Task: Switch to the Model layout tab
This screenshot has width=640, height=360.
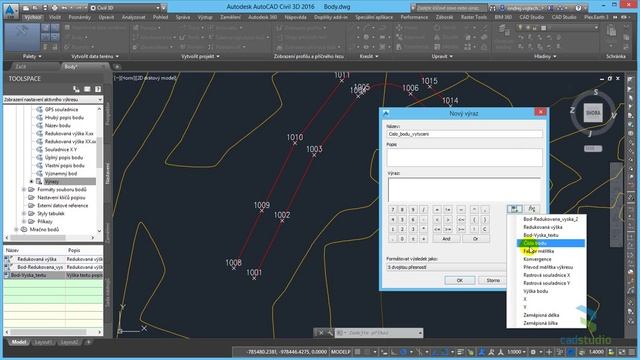Action: 18,342
